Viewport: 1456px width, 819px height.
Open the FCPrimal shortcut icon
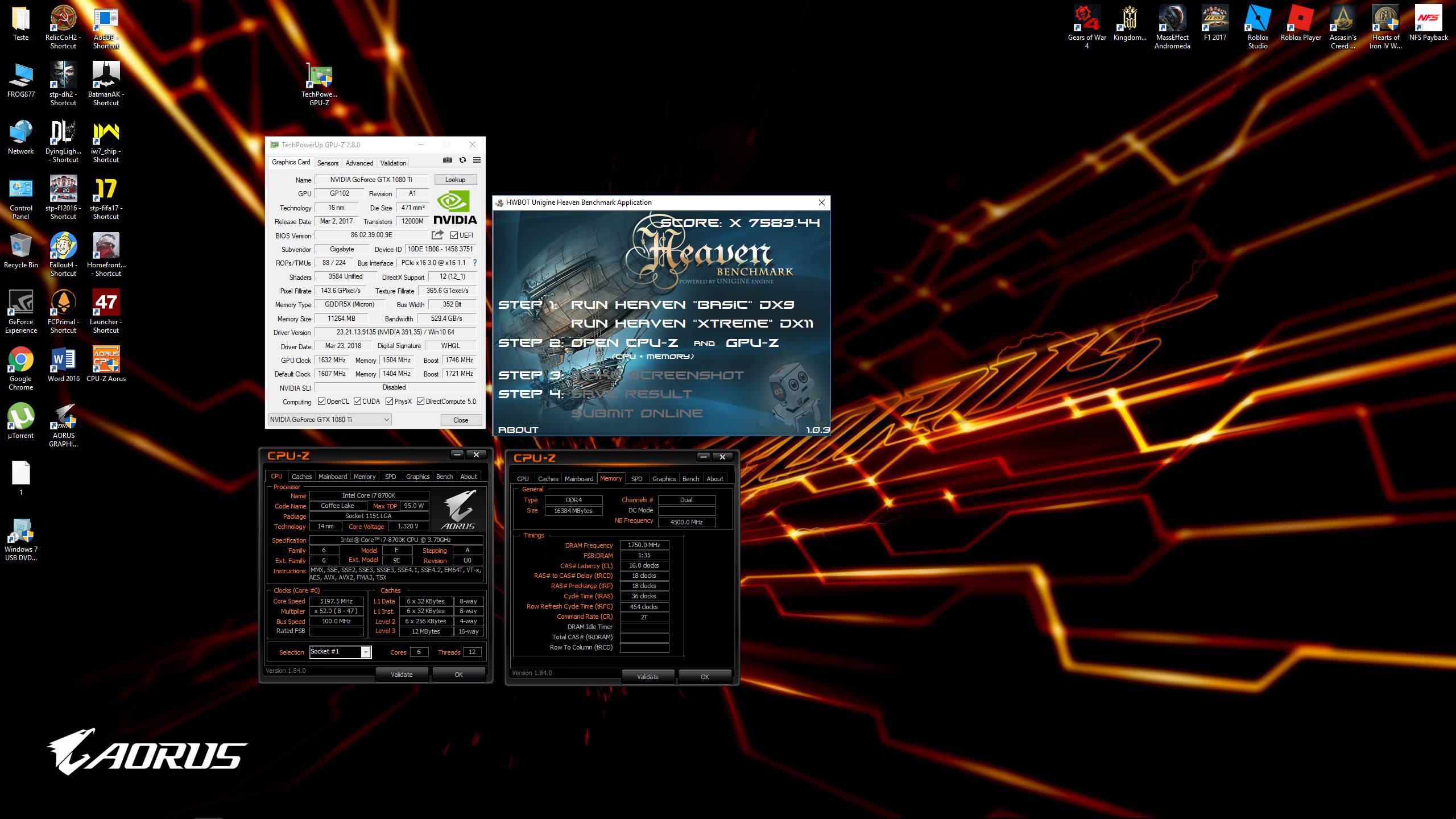point(63,312)
